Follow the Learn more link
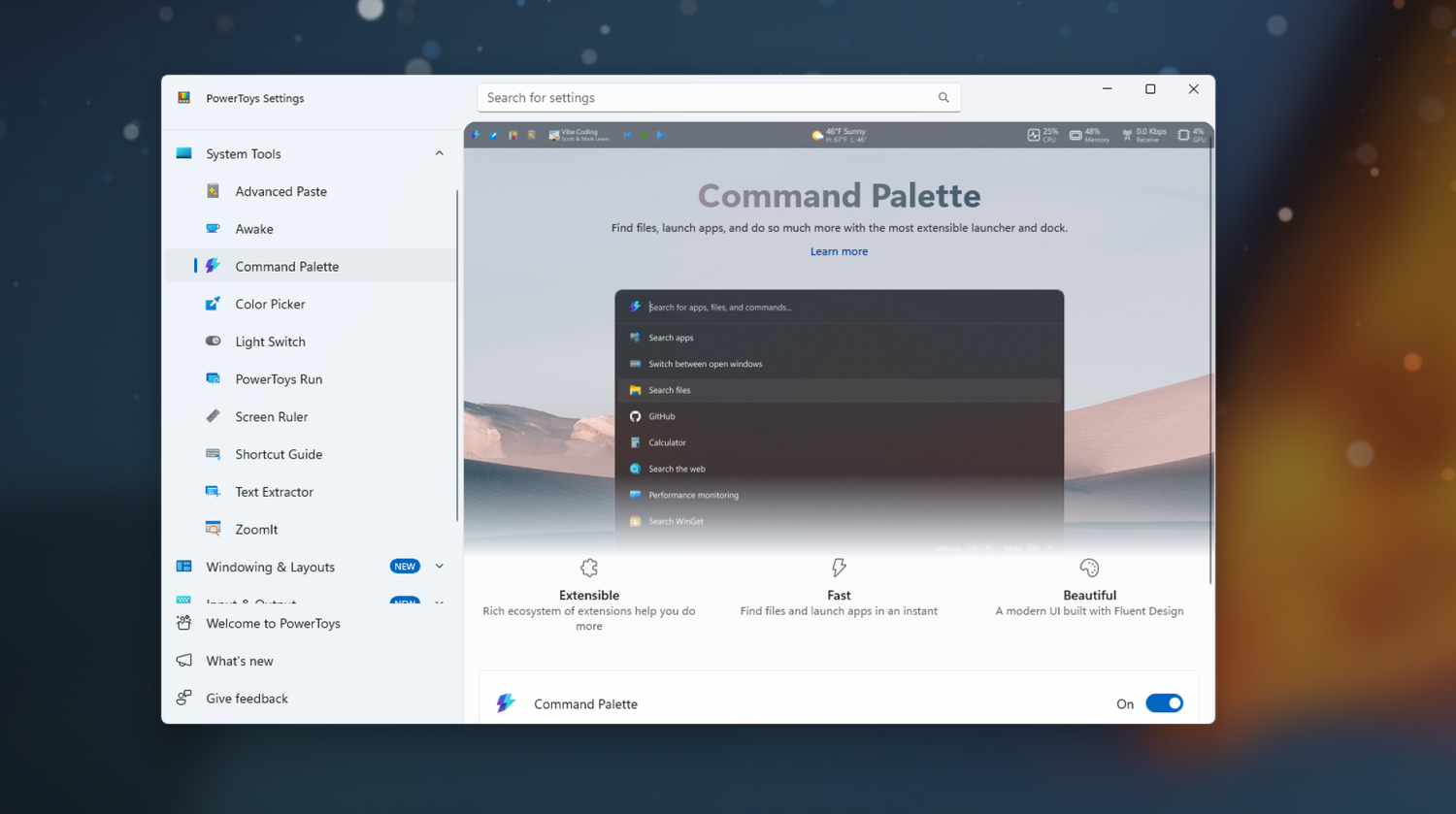This screenshot has height=814, width=1456. (x=839, y=251)
